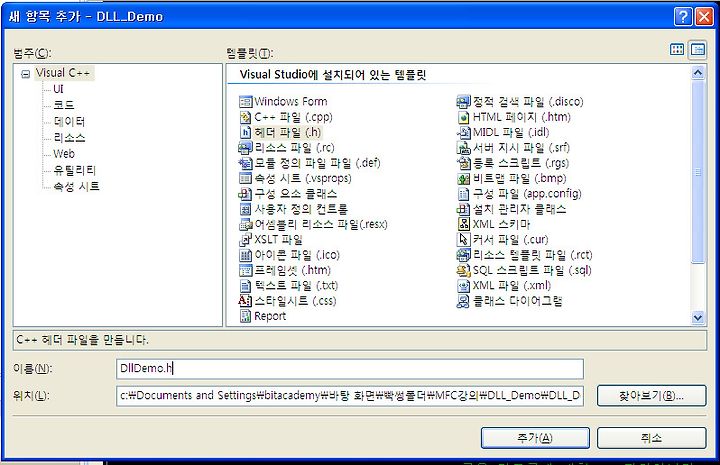Select the 클래스 다이어그램 template icon
The image size is (720, 465).
(x=464, y=301)
